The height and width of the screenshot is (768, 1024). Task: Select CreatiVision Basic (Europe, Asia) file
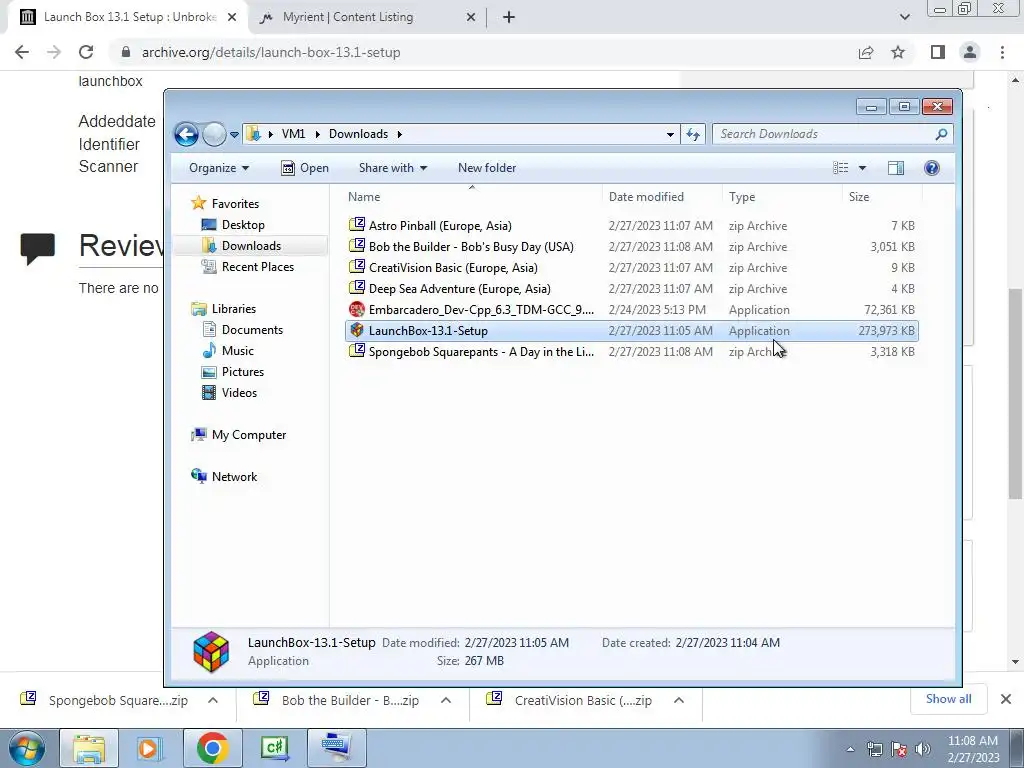point(632,268)
